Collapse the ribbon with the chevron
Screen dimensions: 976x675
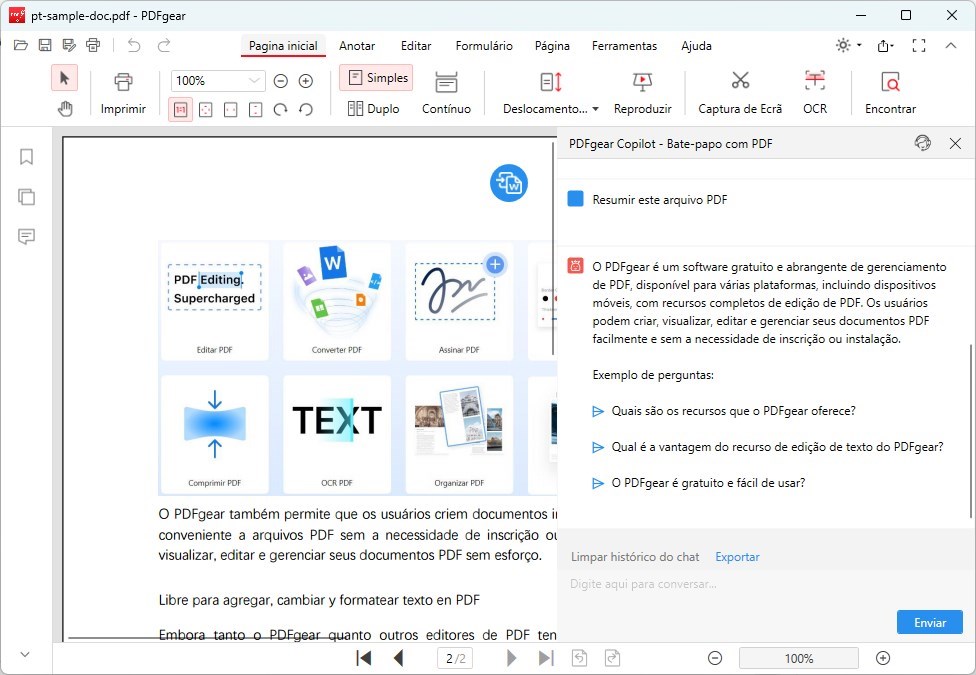950,45
